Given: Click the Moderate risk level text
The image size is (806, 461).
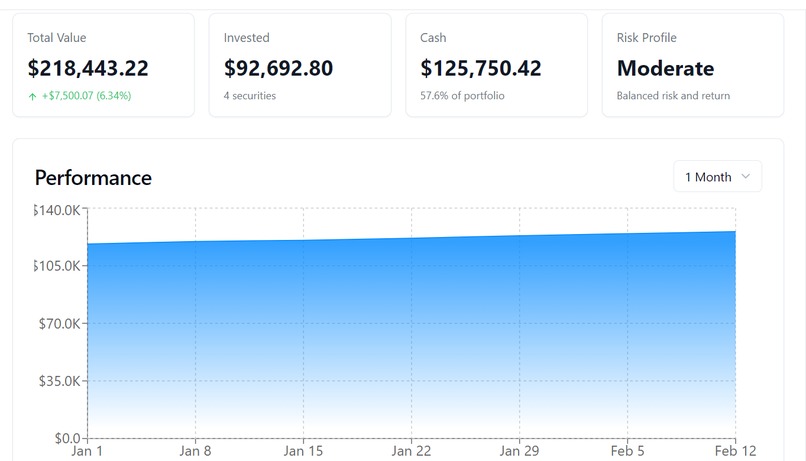Looking at the screenshot, I should coord(665,68).
